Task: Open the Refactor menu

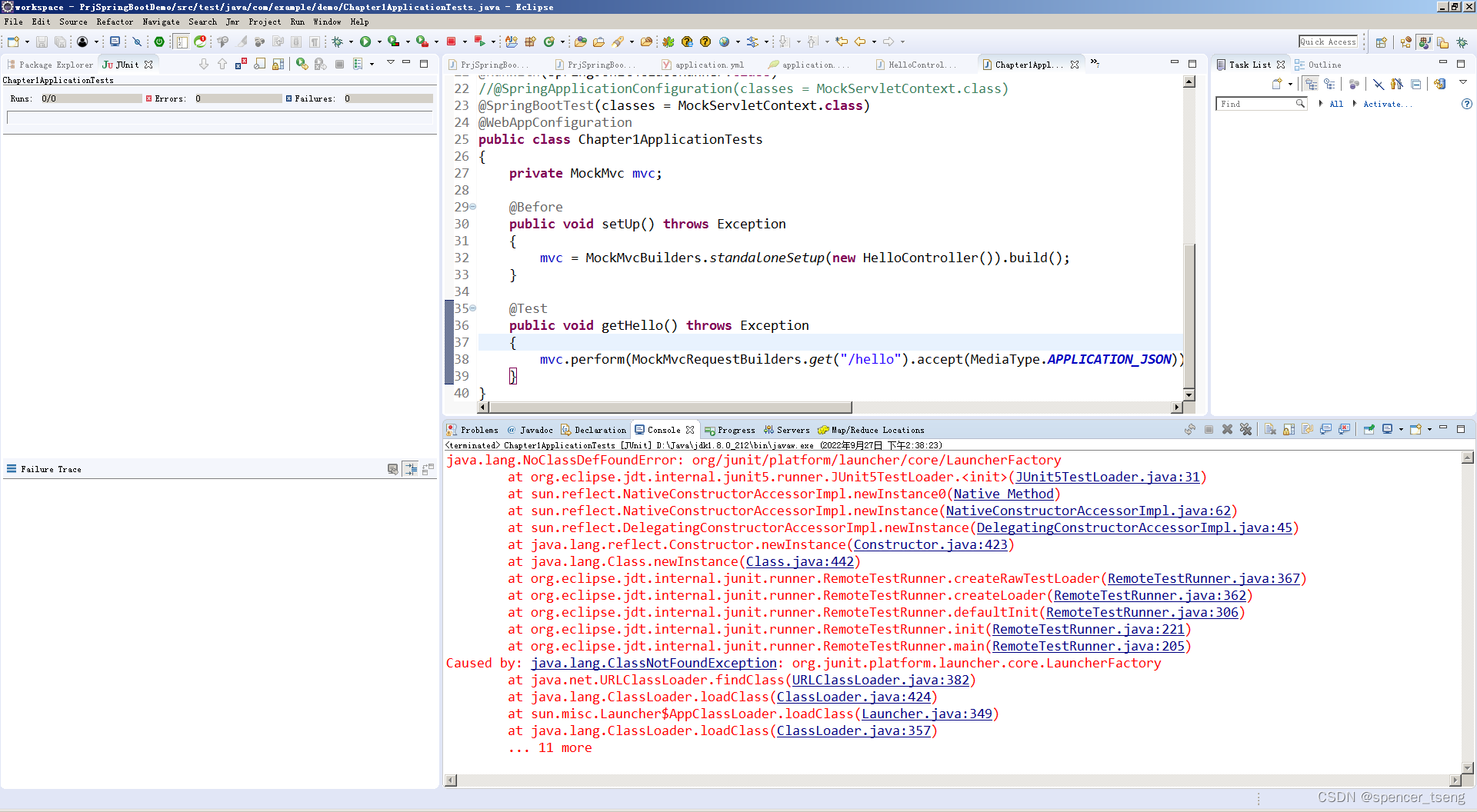Action: pyautogui.click(x=115, y=22)
